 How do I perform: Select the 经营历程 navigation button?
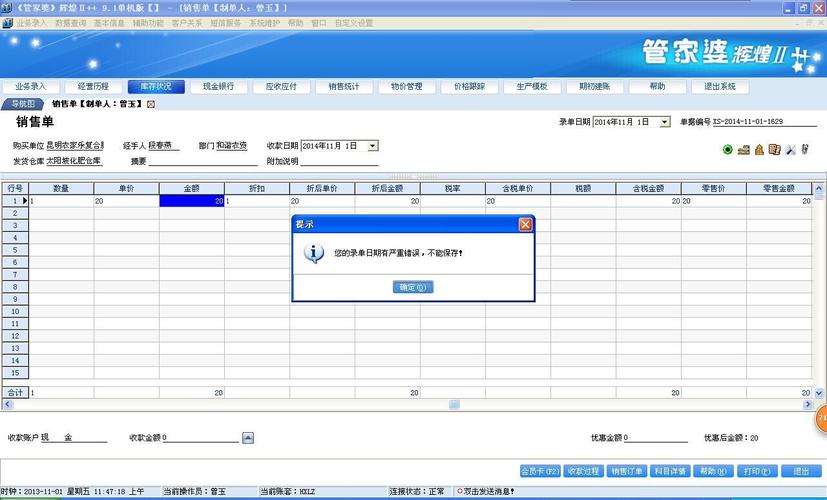pos(93,86)
